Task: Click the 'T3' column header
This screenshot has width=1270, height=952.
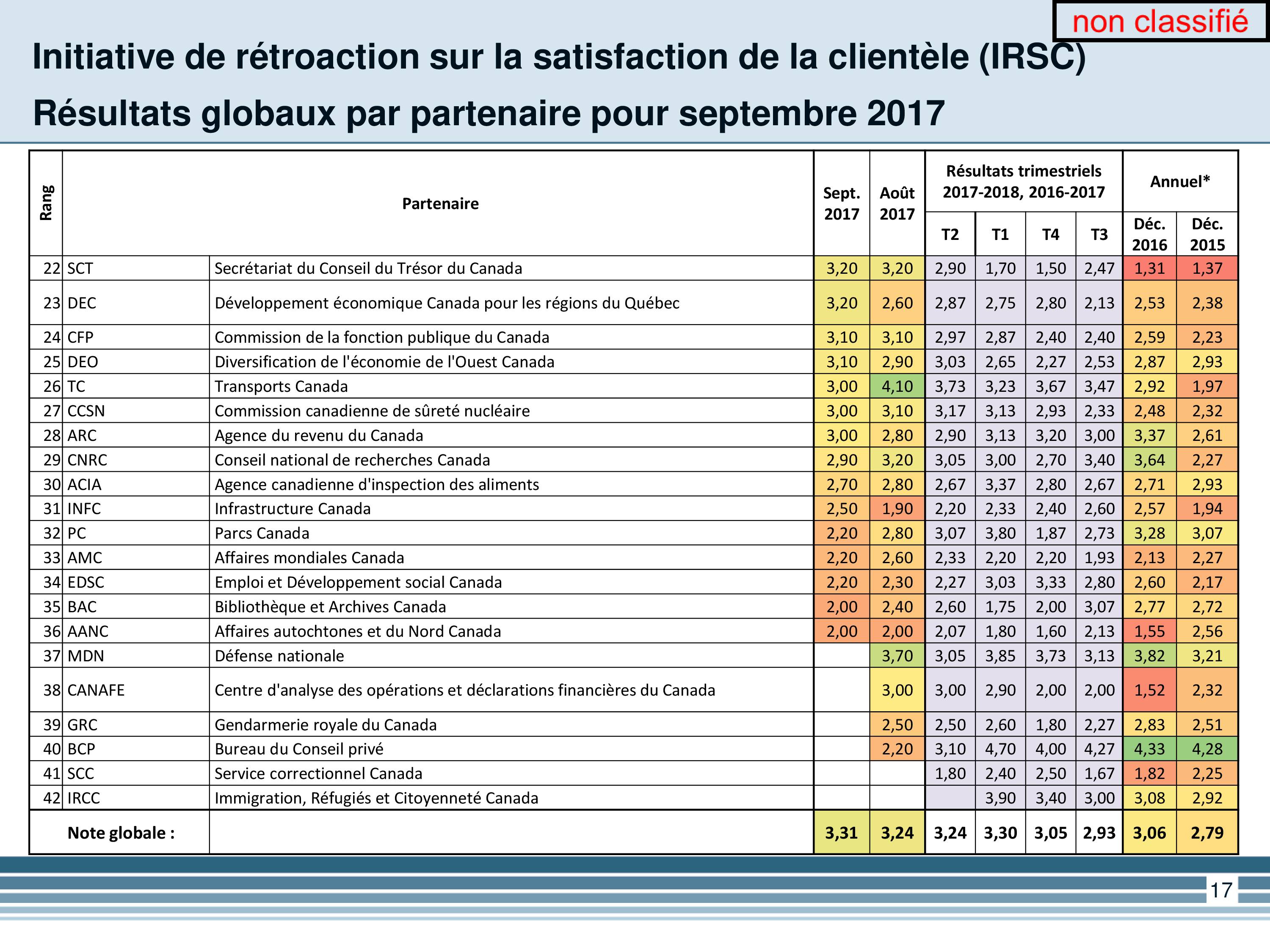Action: [x=1099, y=235]
